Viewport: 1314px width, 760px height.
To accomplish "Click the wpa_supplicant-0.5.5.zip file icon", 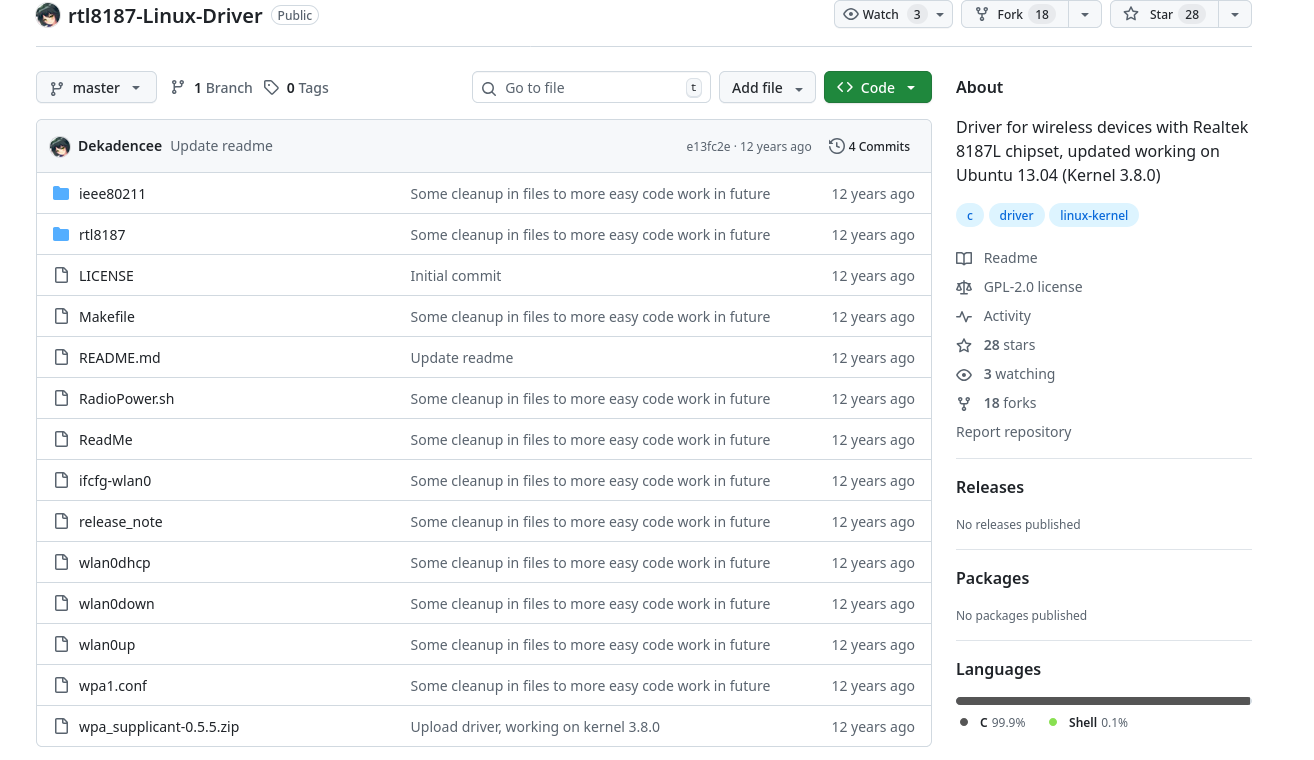I will point(61,727).
